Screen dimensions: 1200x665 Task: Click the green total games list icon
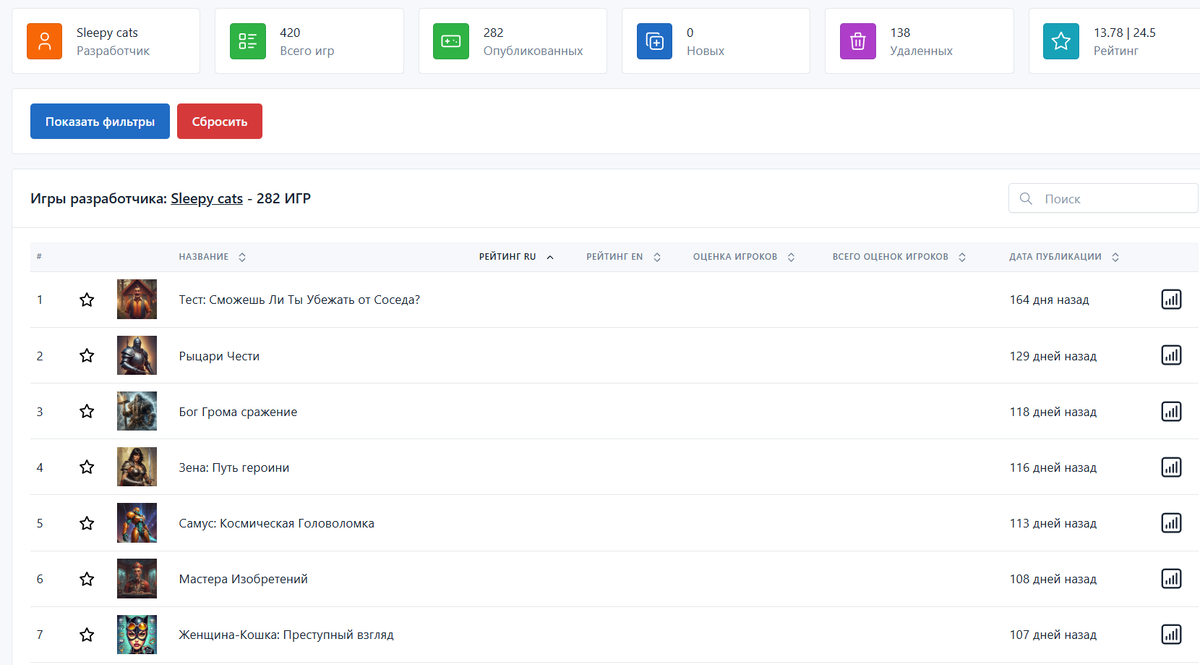tap(247, 41)
